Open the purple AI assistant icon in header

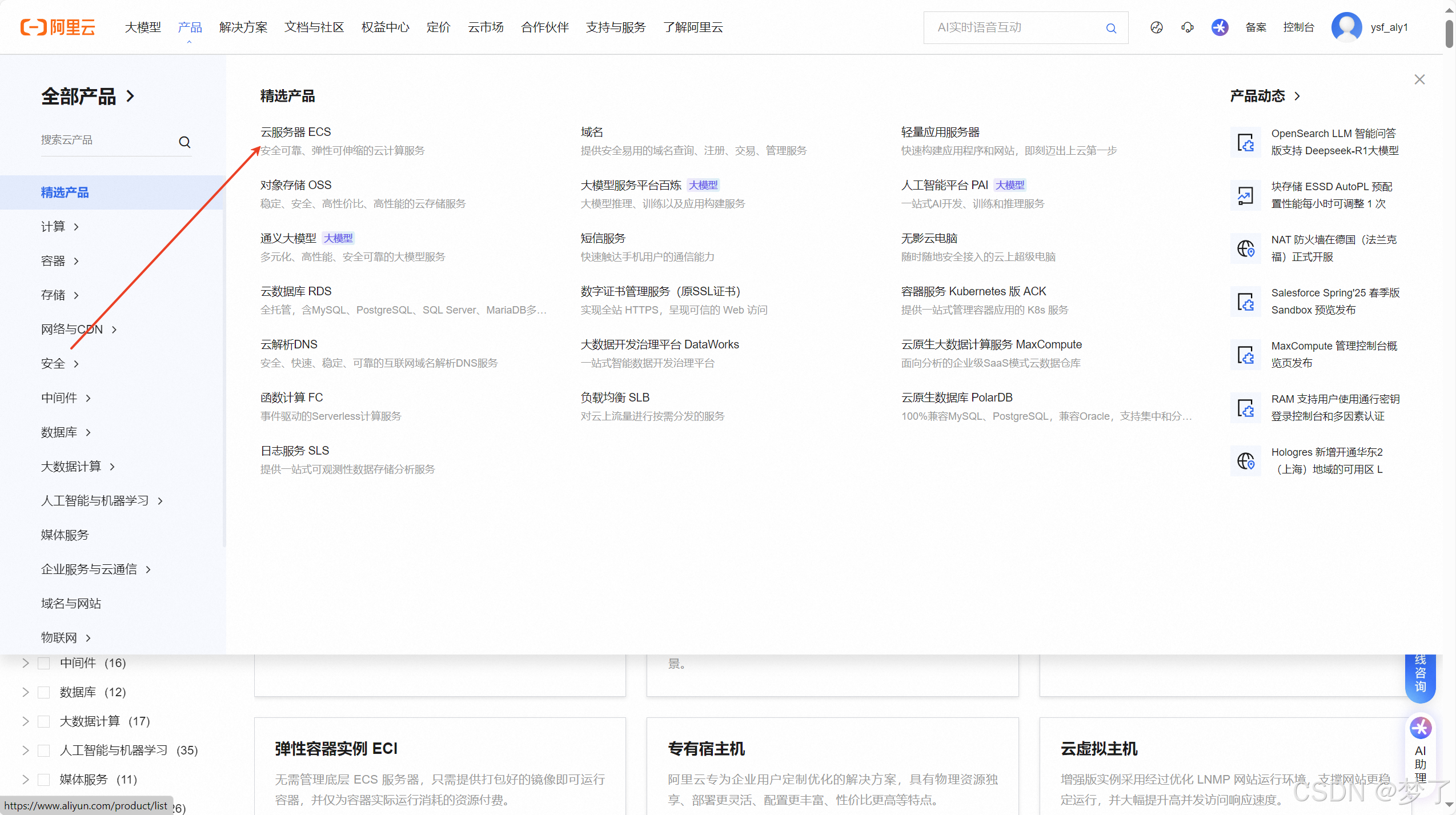[x=1220, y=27]
